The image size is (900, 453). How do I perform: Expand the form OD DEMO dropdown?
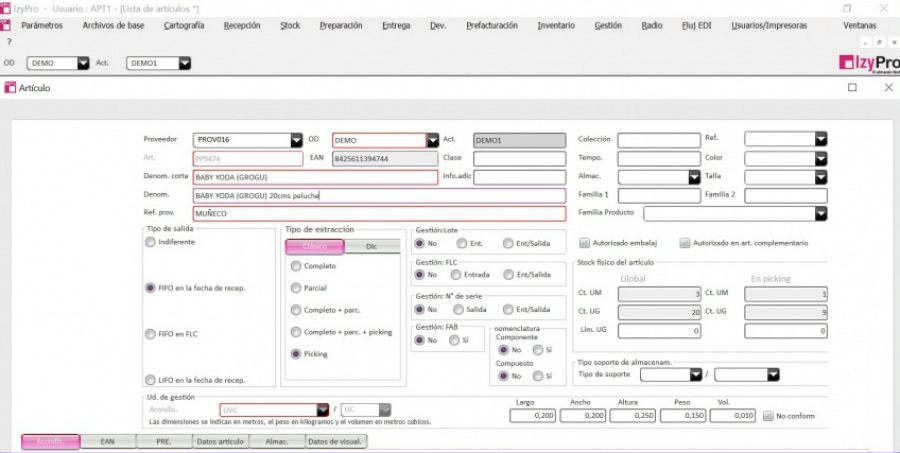(x=432, y=140)
